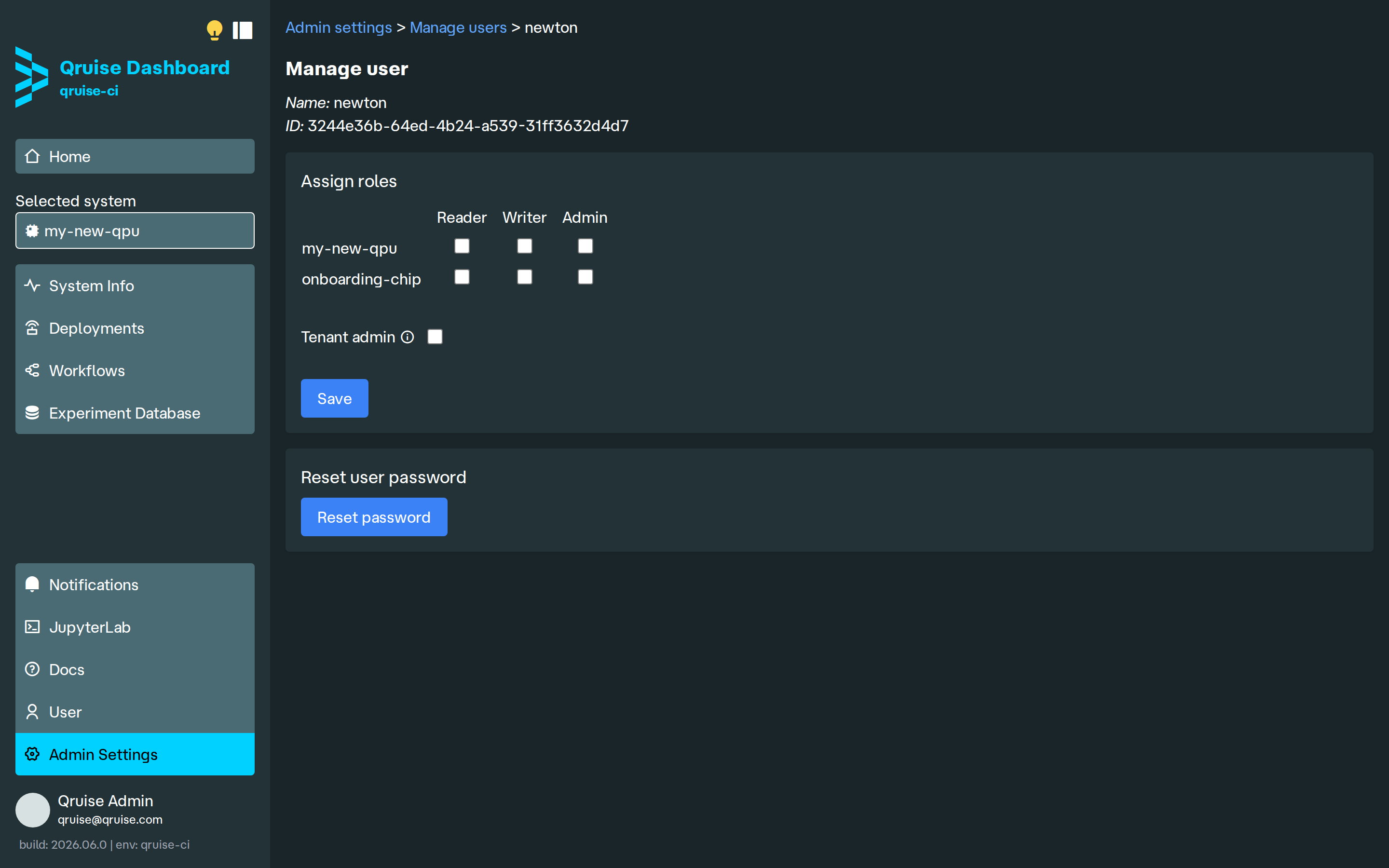1389x868 pixels.
Task: Click the newton breadcrumb text
Action: [551, 27]
